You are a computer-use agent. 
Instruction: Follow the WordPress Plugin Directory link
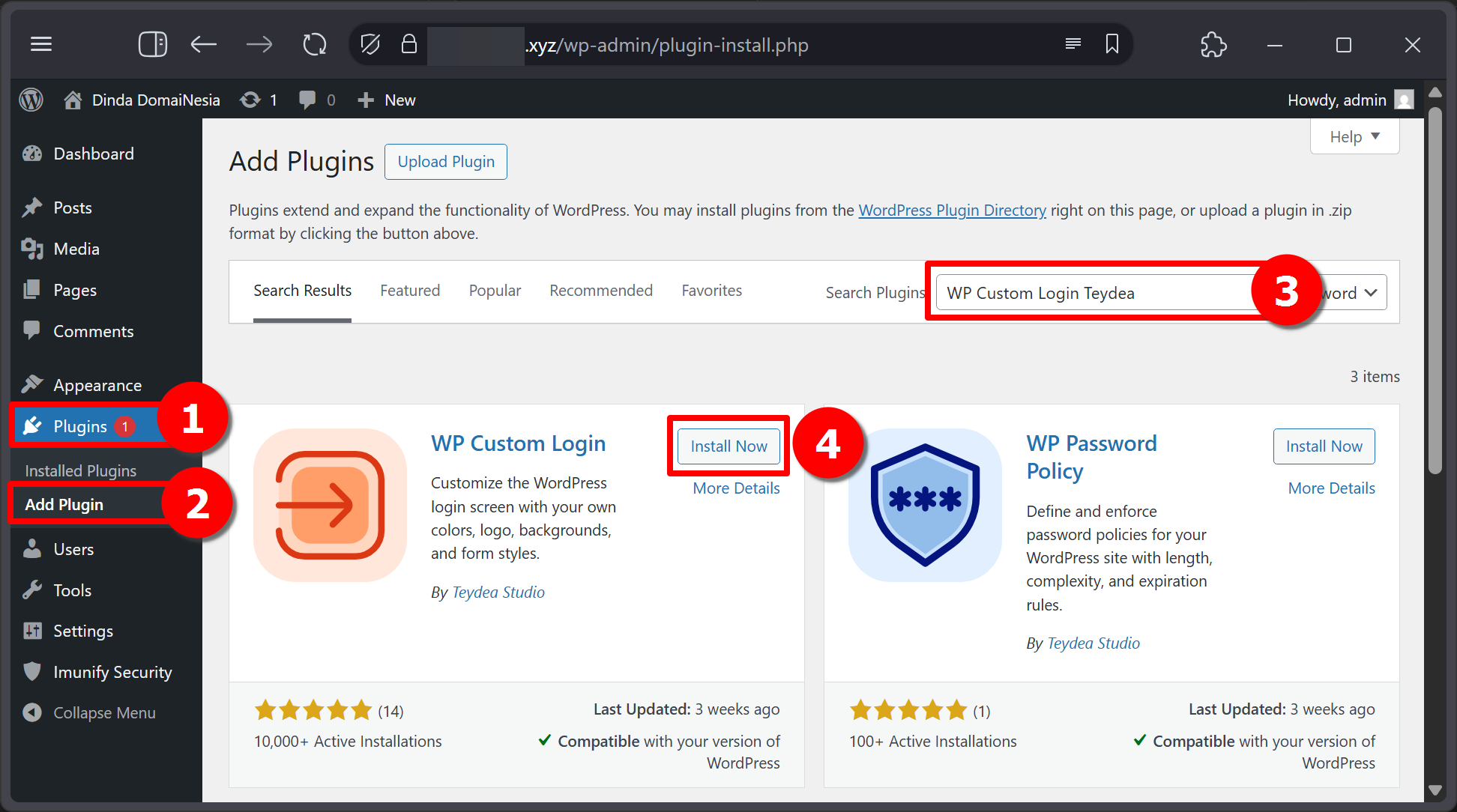pos(952,210)
